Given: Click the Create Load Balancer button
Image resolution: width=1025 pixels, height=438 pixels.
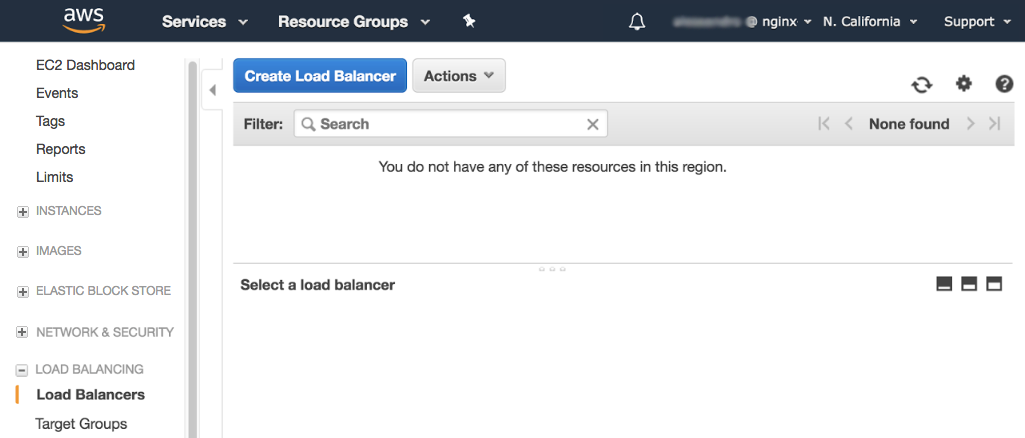Looking at the screenshot, I should click(320, 76).
